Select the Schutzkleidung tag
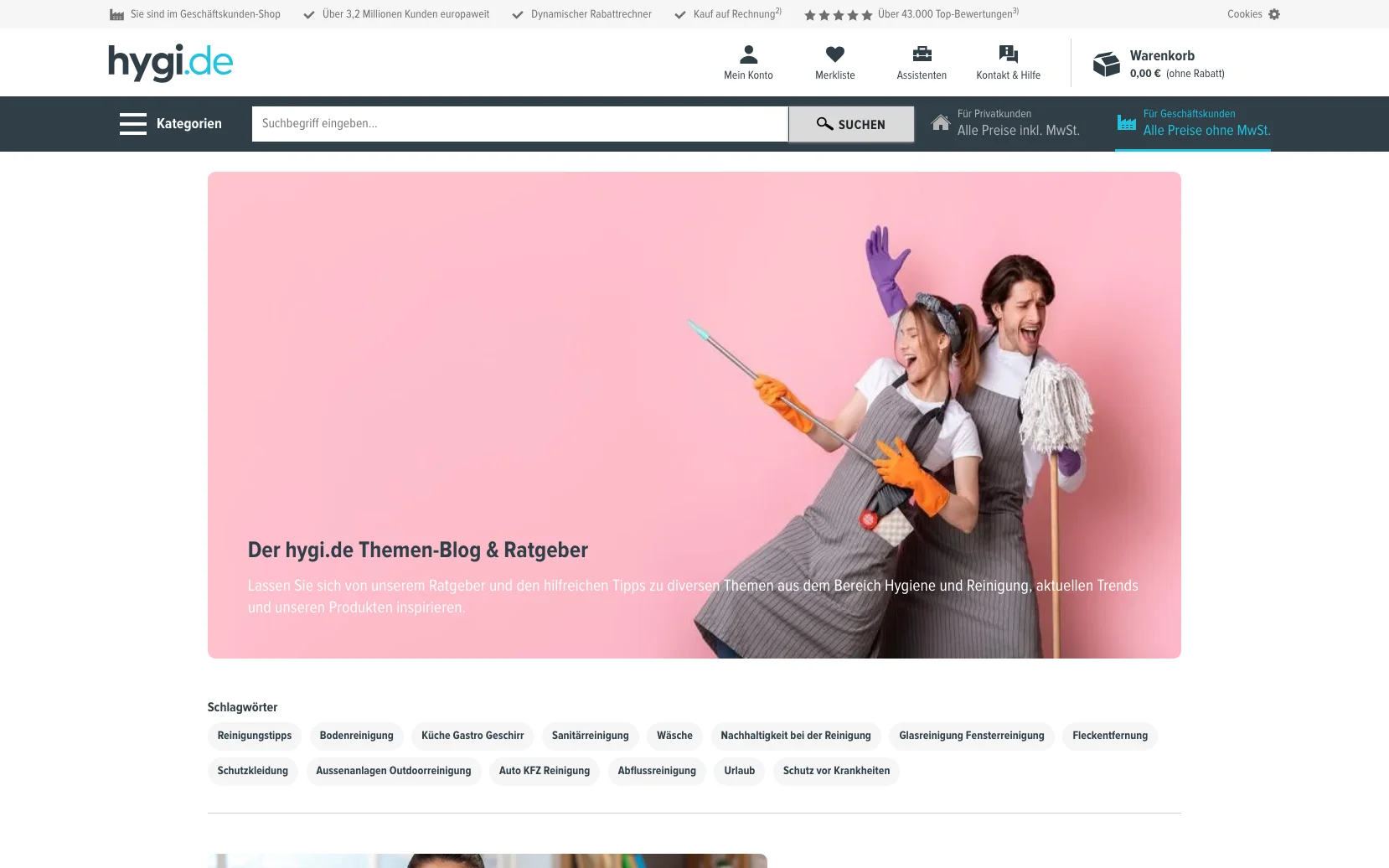Image resolution: width=1389 pixels, height=868 pixels. pos(253,771)
